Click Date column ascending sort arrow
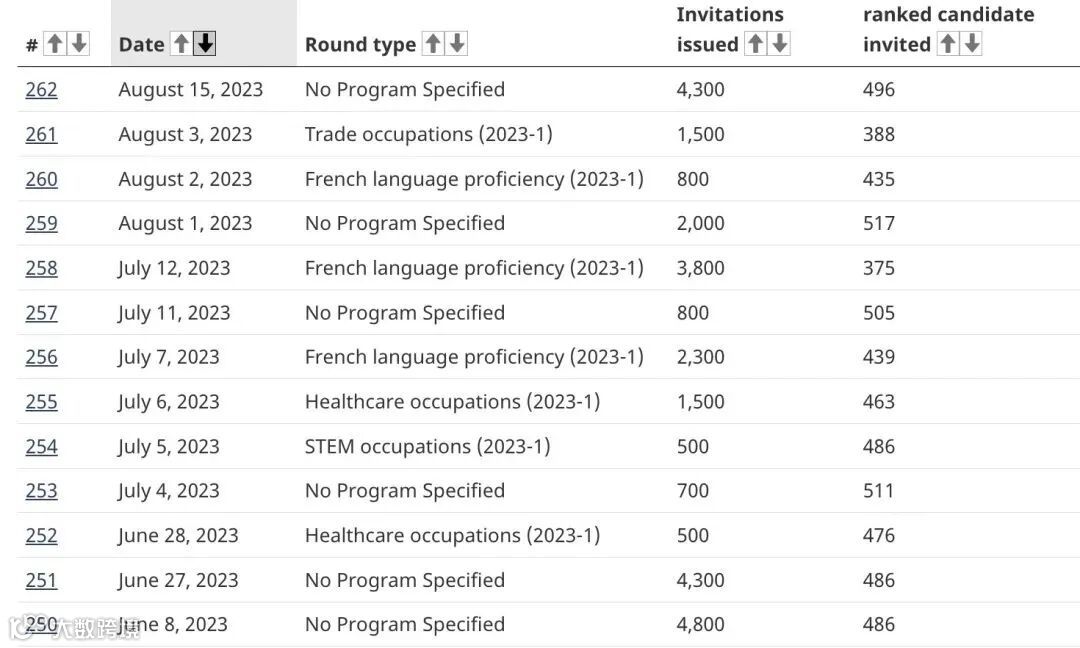 point(181,44)
